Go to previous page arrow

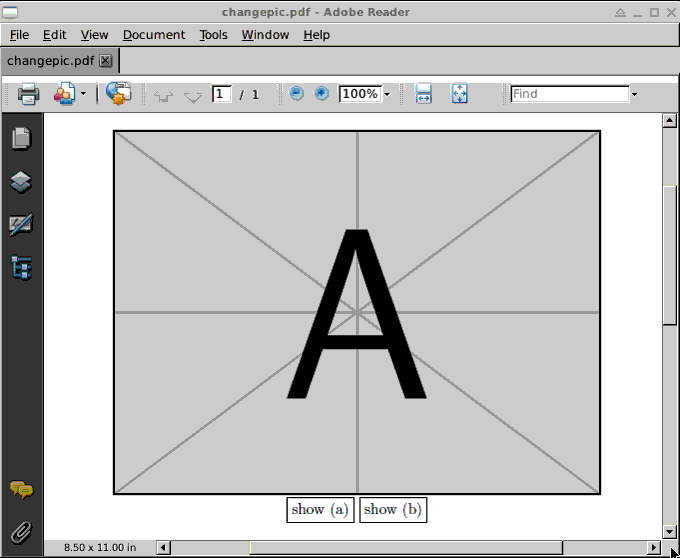coord(163,95)
